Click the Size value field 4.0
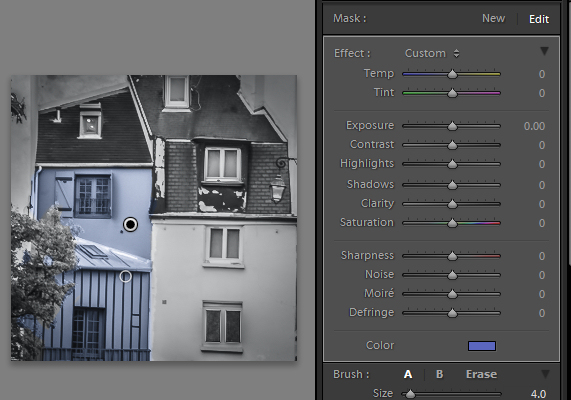 (538, 394)
